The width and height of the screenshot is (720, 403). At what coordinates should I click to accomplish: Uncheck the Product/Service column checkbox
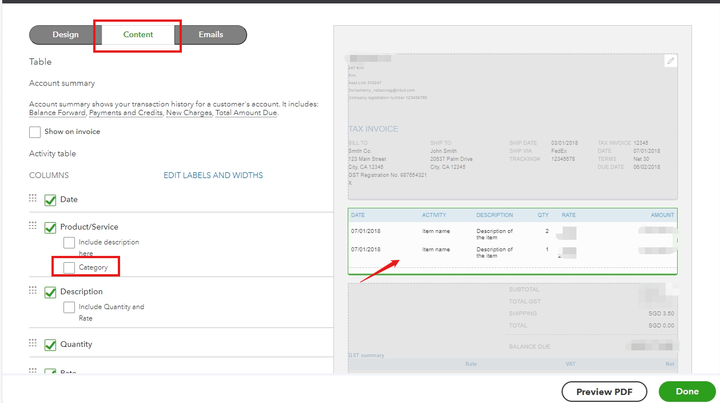(50, 228)
